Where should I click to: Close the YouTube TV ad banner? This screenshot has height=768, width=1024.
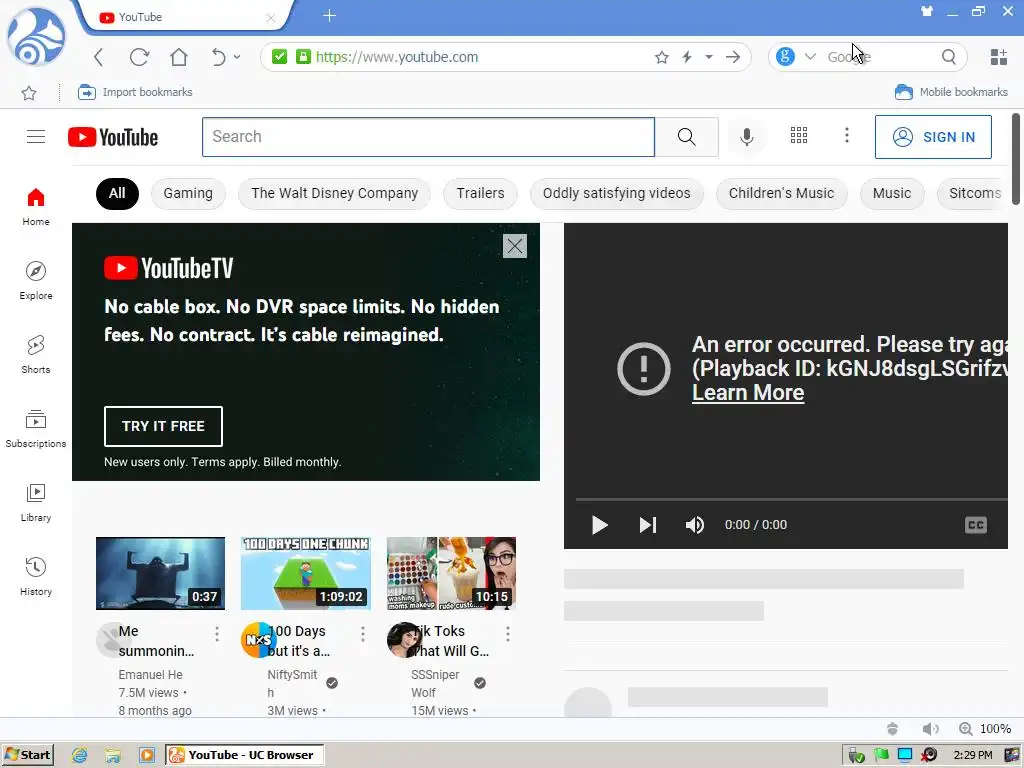515,246
